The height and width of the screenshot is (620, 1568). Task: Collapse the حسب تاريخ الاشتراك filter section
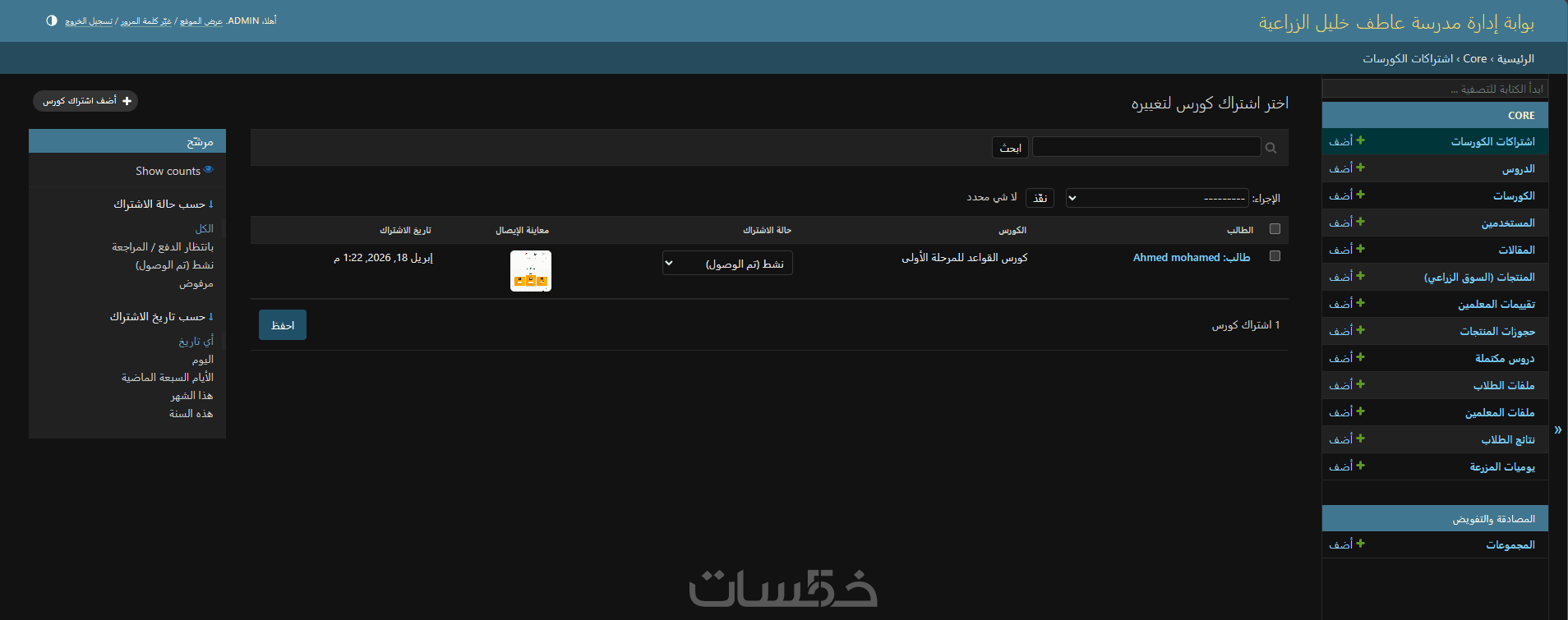tap(161, 316)
